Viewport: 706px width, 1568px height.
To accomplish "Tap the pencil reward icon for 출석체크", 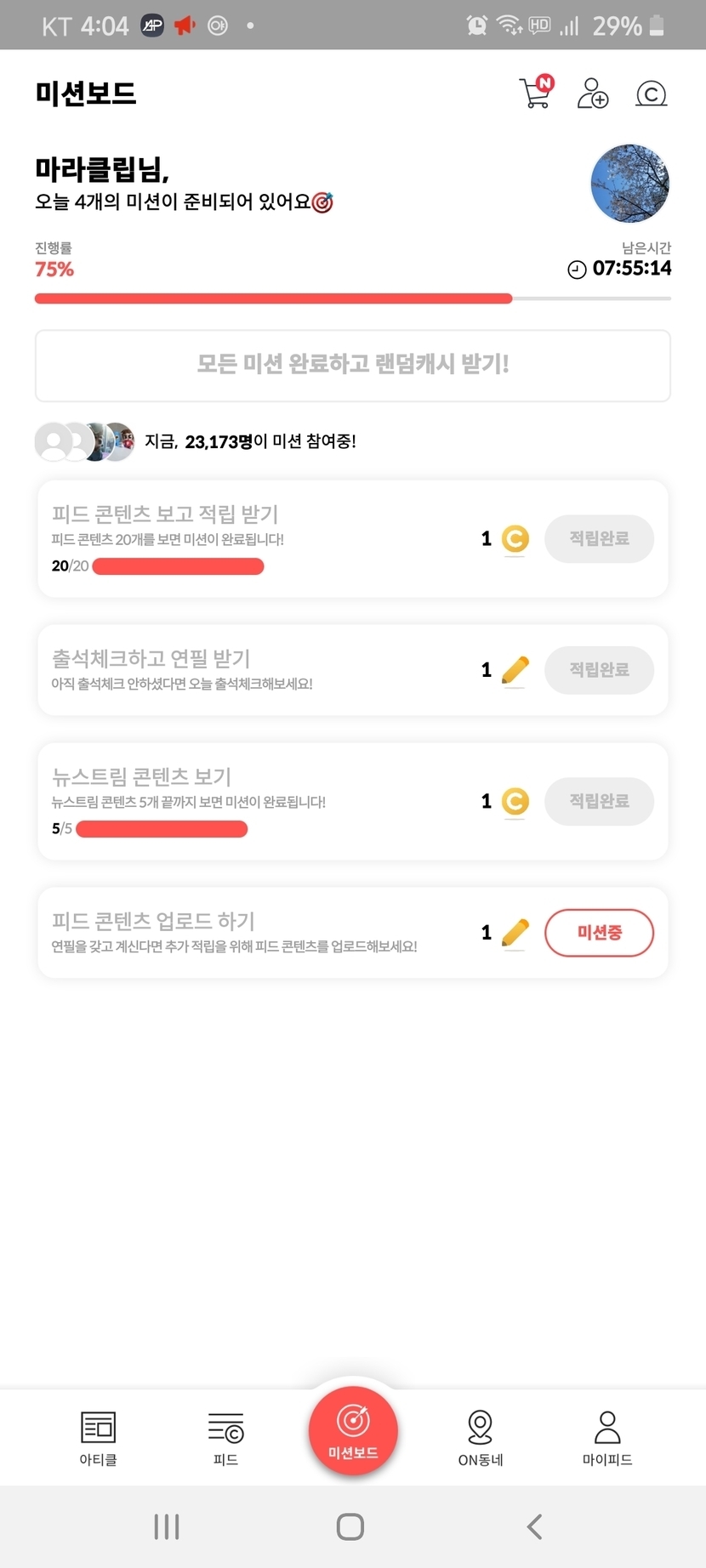I will pyautogui.click(x=515, y=670).
